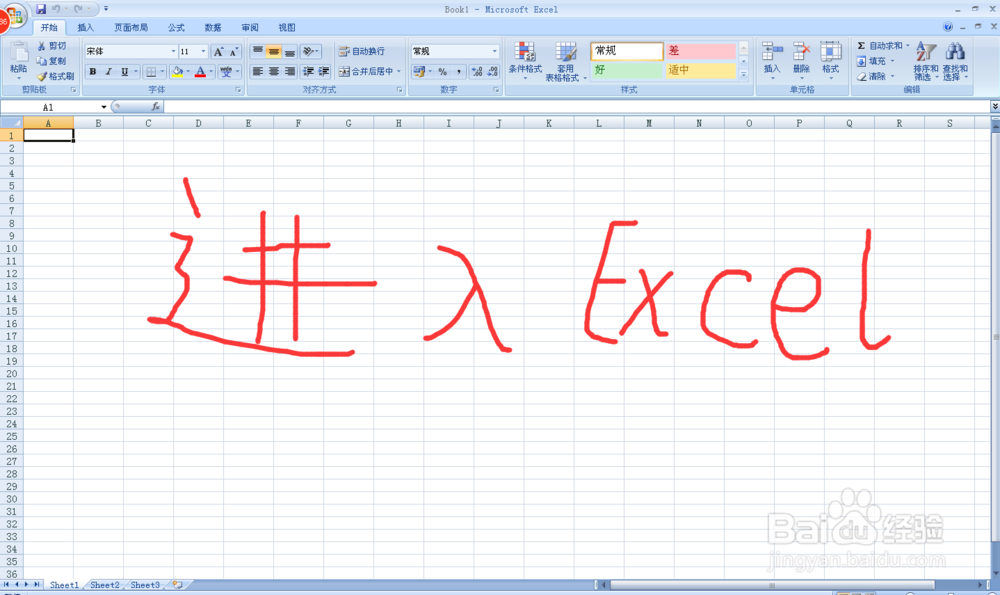This screenshot has height=595, width=1000.
Task: Click the phonetic guide (文) icon
Action: pyautogui.click(x=226, y=71)
